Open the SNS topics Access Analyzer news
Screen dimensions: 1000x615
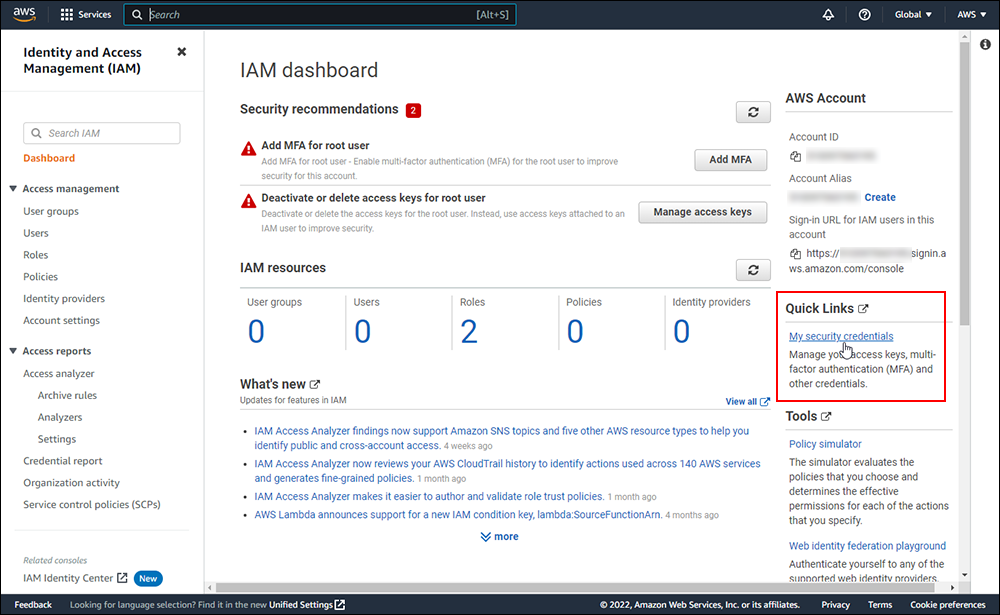pyautogui.click(x=501, y=438)
